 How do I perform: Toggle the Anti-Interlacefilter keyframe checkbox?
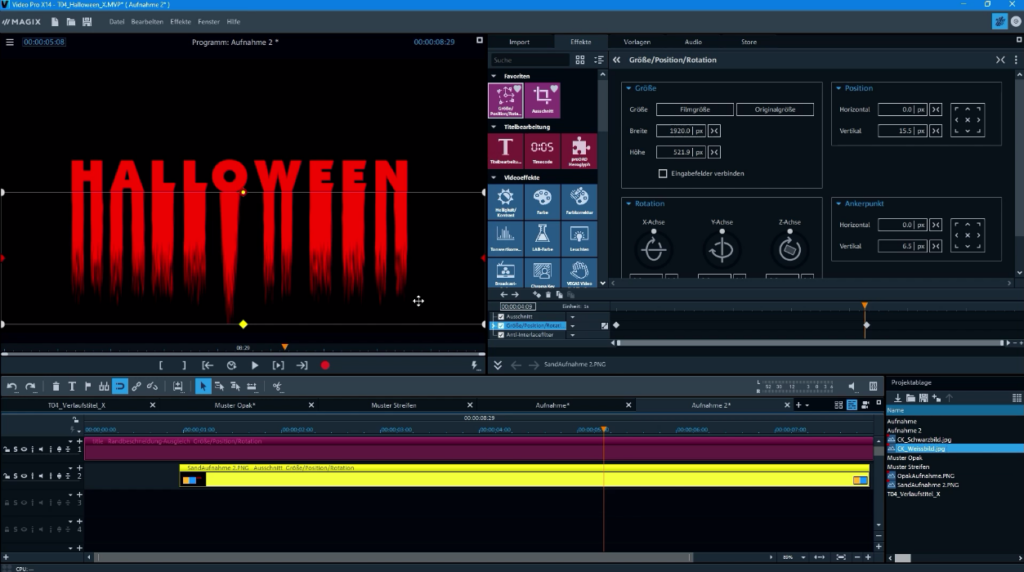click(501, 335)
